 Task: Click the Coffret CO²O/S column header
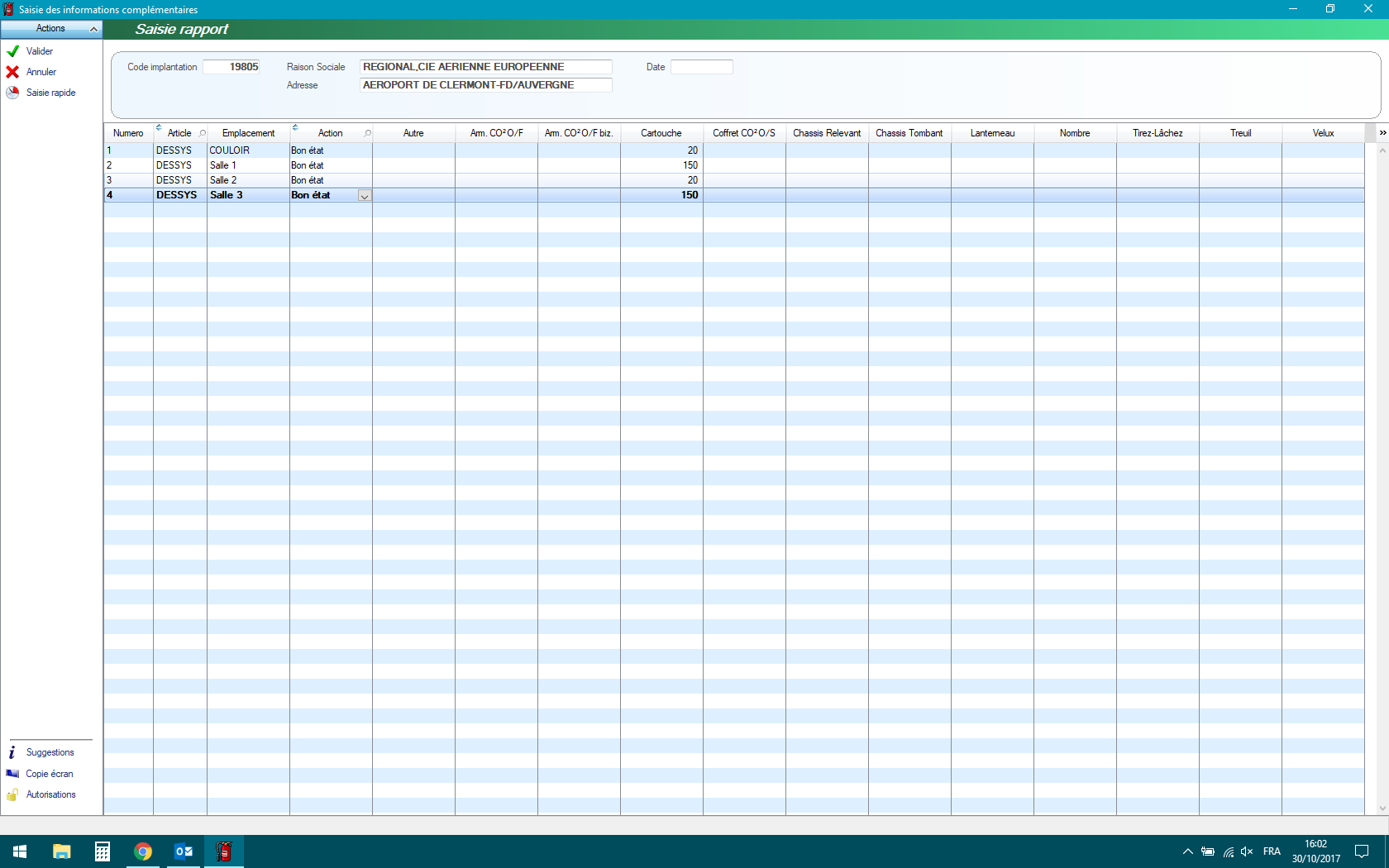744,133
